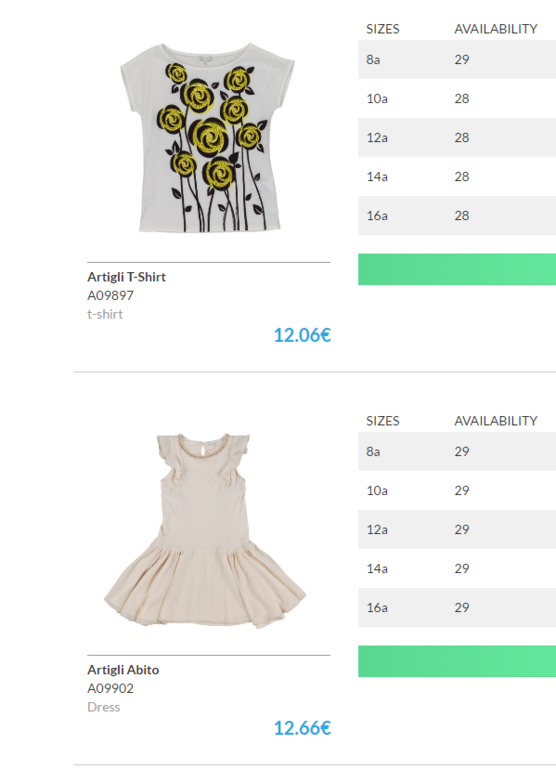
Task: Click the 12.66€ price of the dress
Action: (x=302, y=728)
